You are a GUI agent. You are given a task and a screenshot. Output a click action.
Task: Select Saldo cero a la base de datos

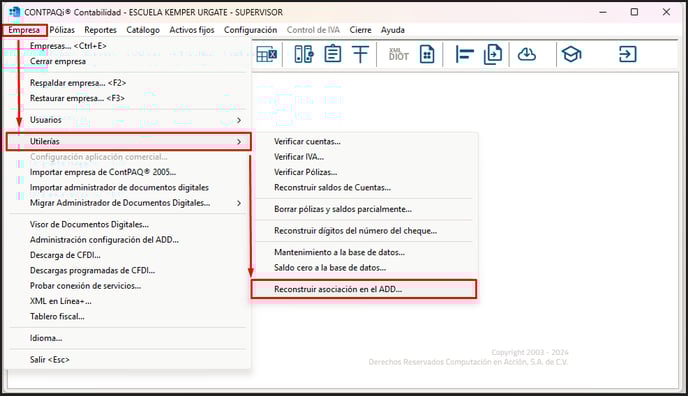pyautogui.click(x=365, y=268)
